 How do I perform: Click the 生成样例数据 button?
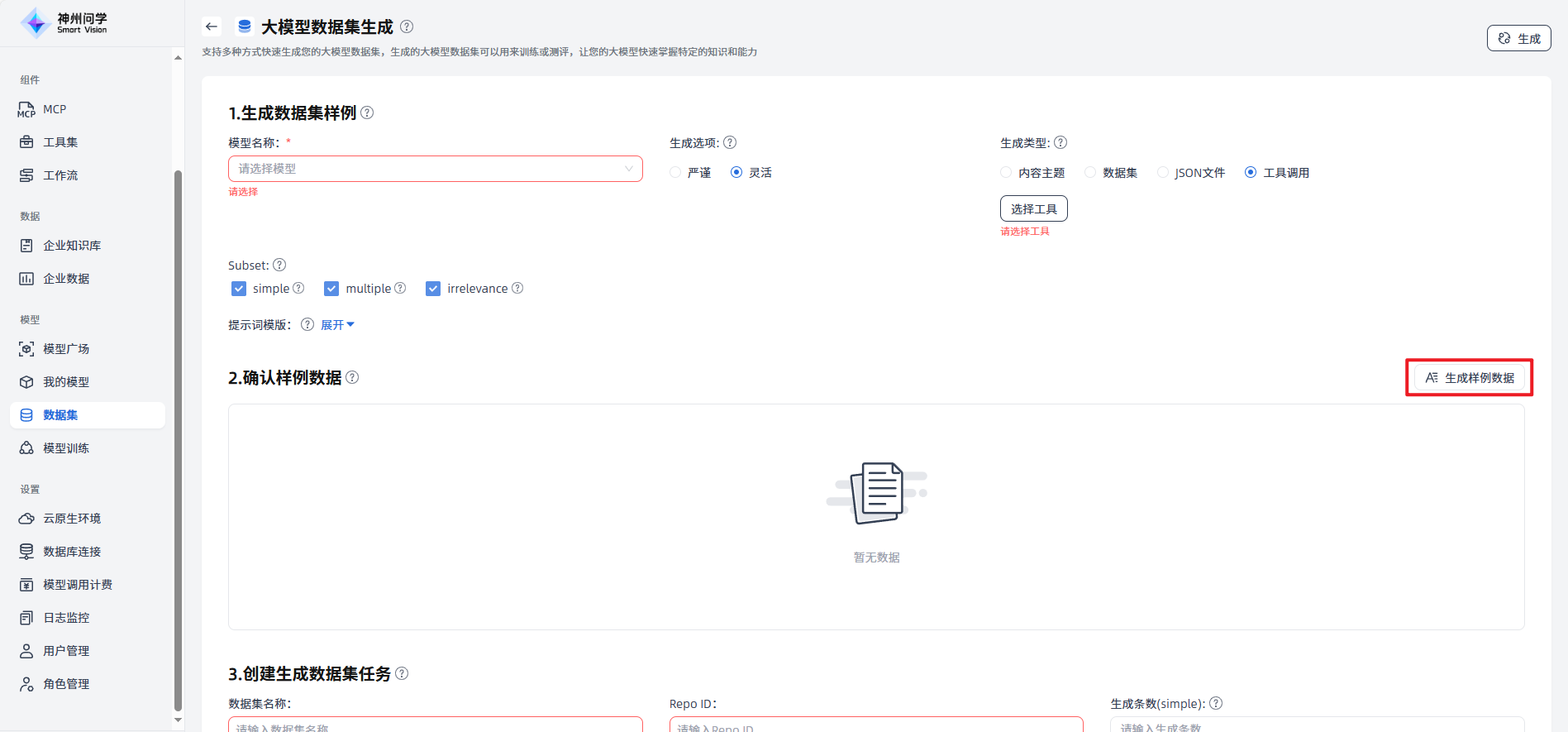(1469, 378)
